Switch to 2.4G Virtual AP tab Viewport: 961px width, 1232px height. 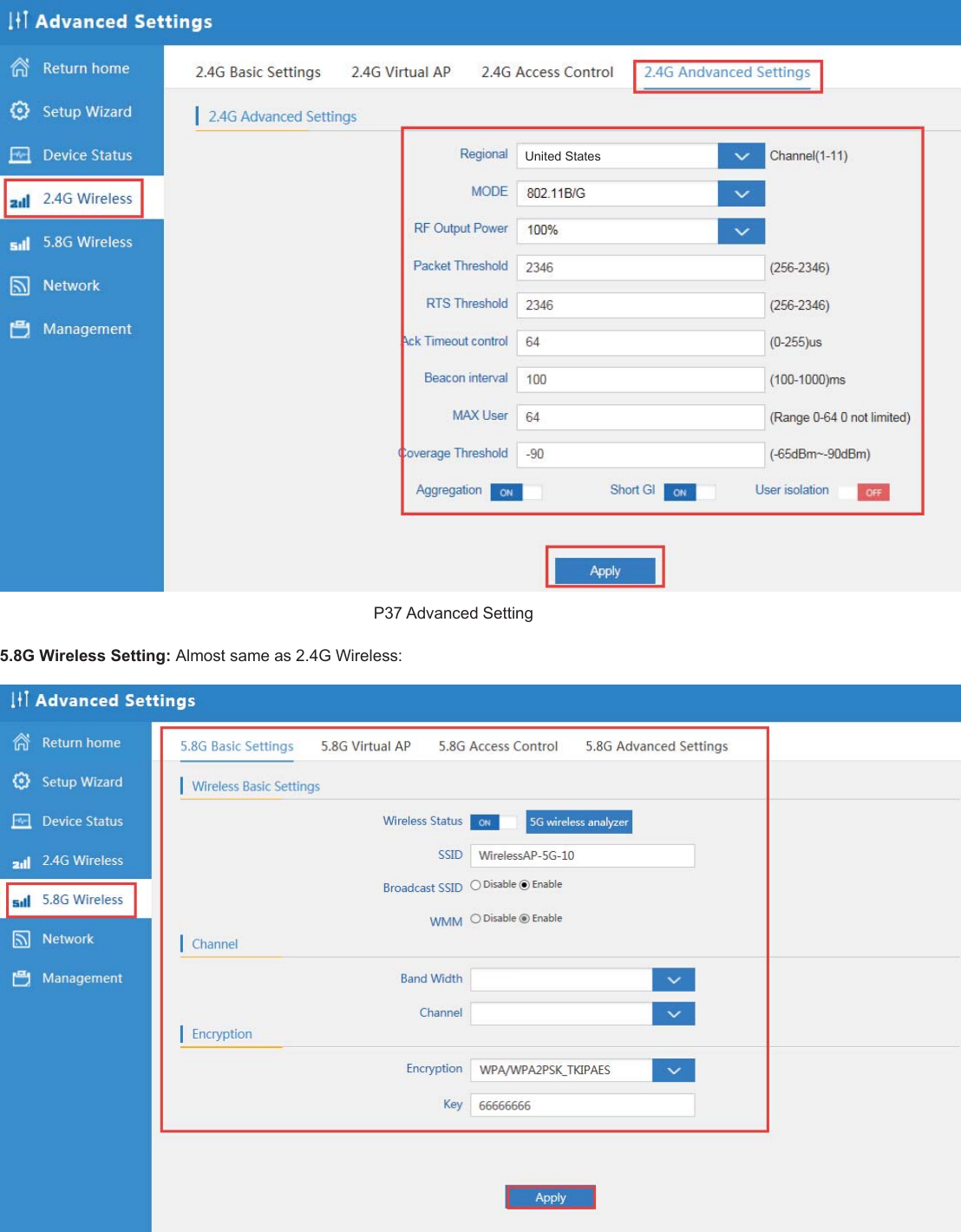point(401,72)
